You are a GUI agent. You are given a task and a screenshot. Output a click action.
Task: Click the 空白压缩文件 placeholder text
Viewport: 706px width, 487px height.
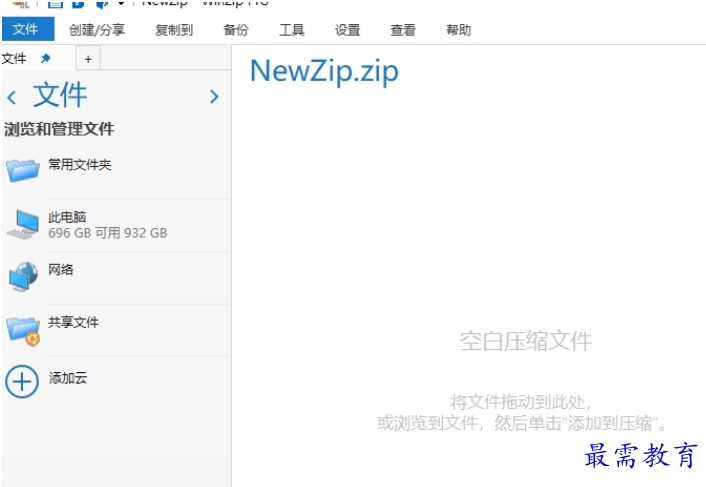(525, 341)
